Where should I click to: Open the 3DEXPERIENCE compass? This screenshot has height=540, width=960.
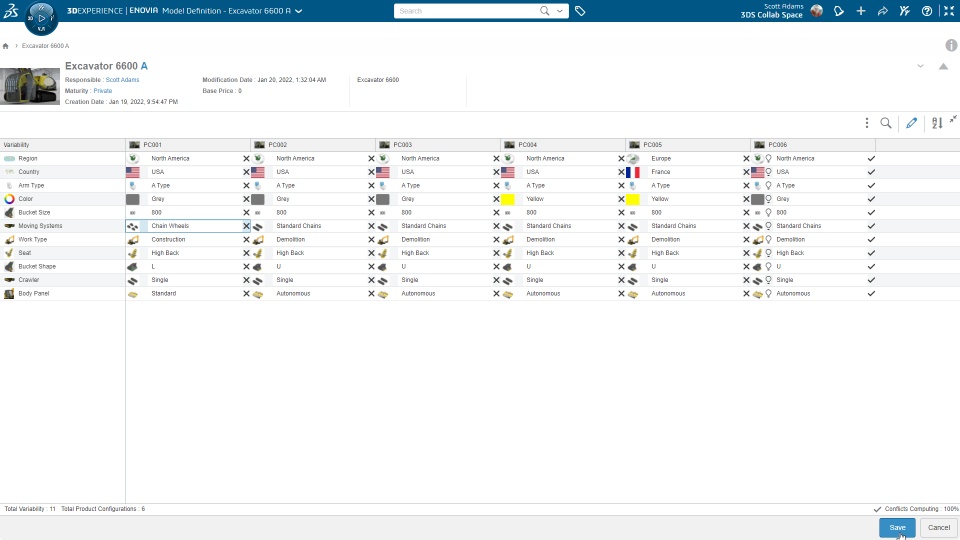click(x=41, y=18)
